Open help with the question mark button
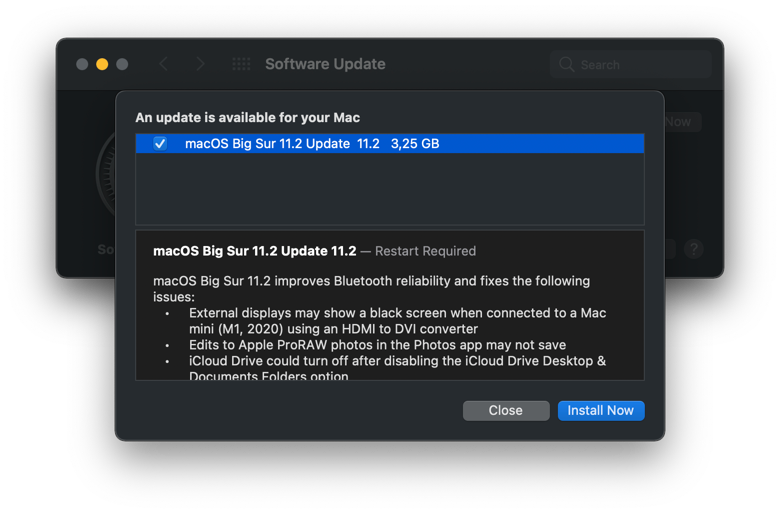 (x=694, y=249)
